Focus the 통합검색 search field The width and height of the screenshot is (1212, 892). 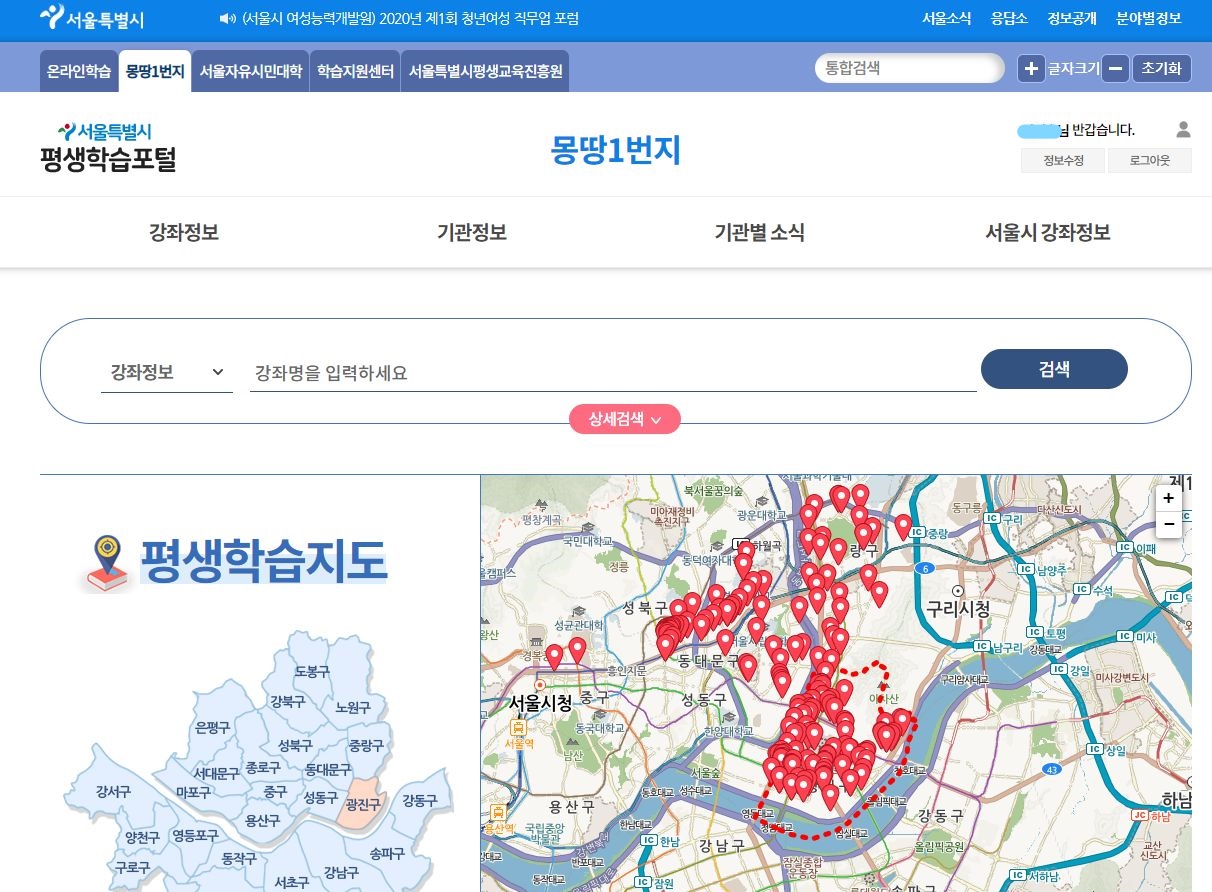pyautogui.click(x=910, y=68)
